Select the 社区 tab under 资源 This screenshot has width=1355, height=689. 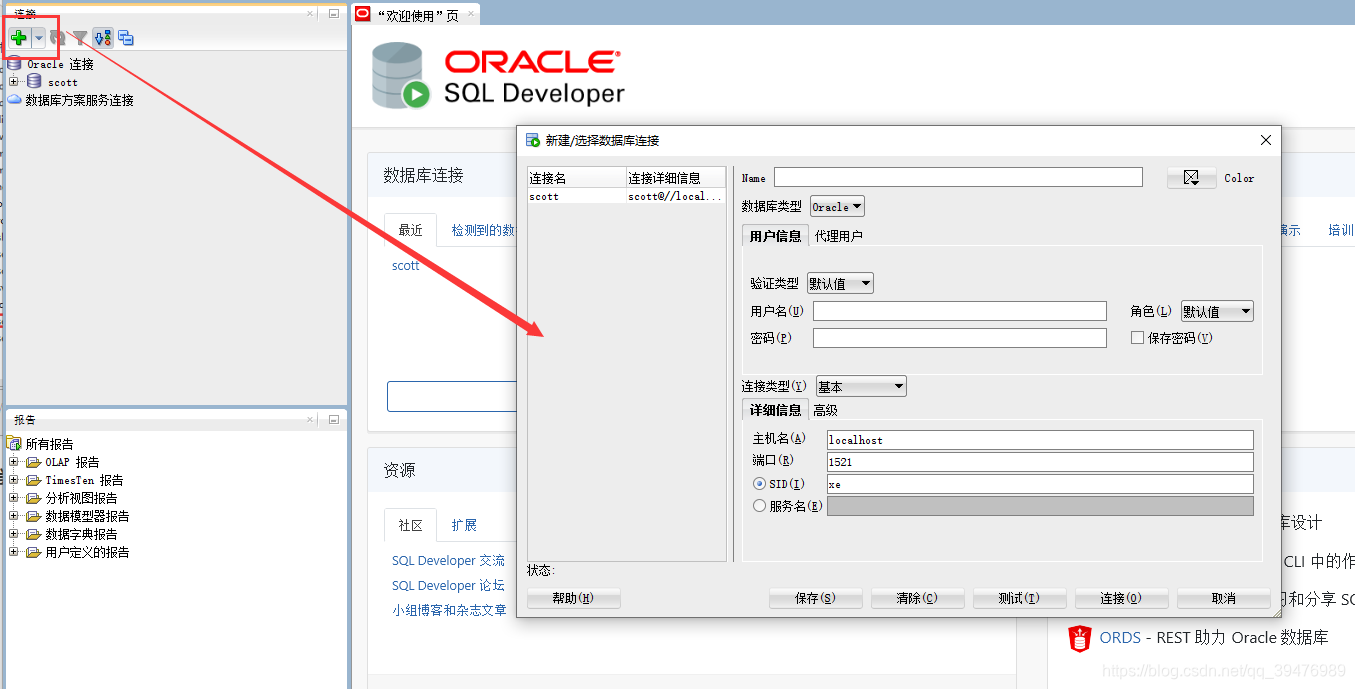[x=410, y=525]
